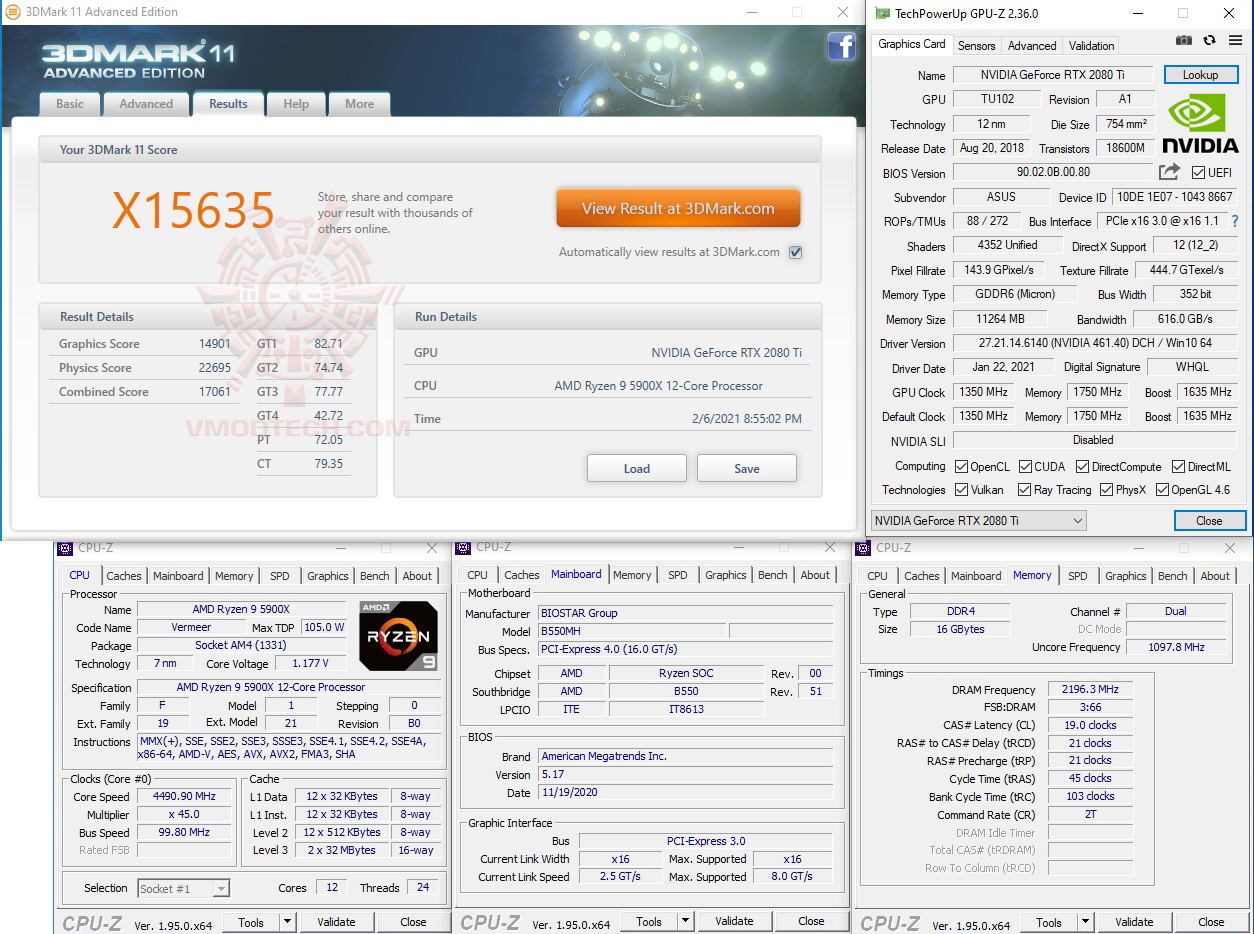
Task: Click the GPU Name field in GPU-Z
Action: 1054,75
